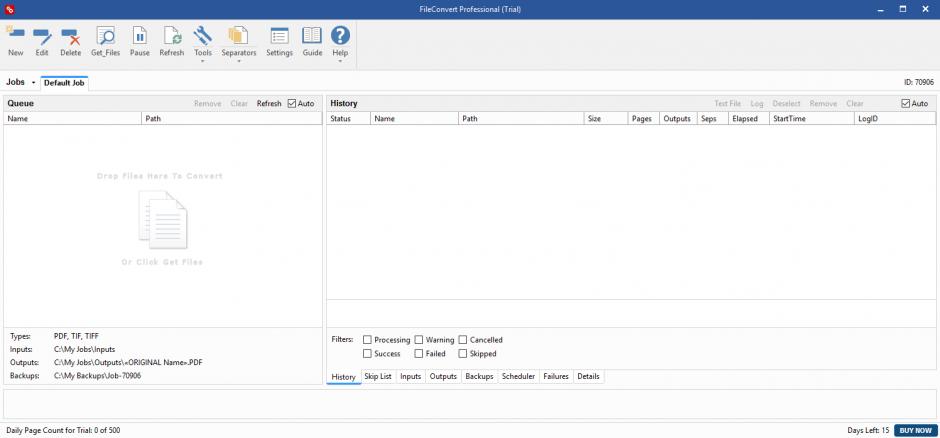
Task: Click Log in the History header
Action: [x=757, y=104]
